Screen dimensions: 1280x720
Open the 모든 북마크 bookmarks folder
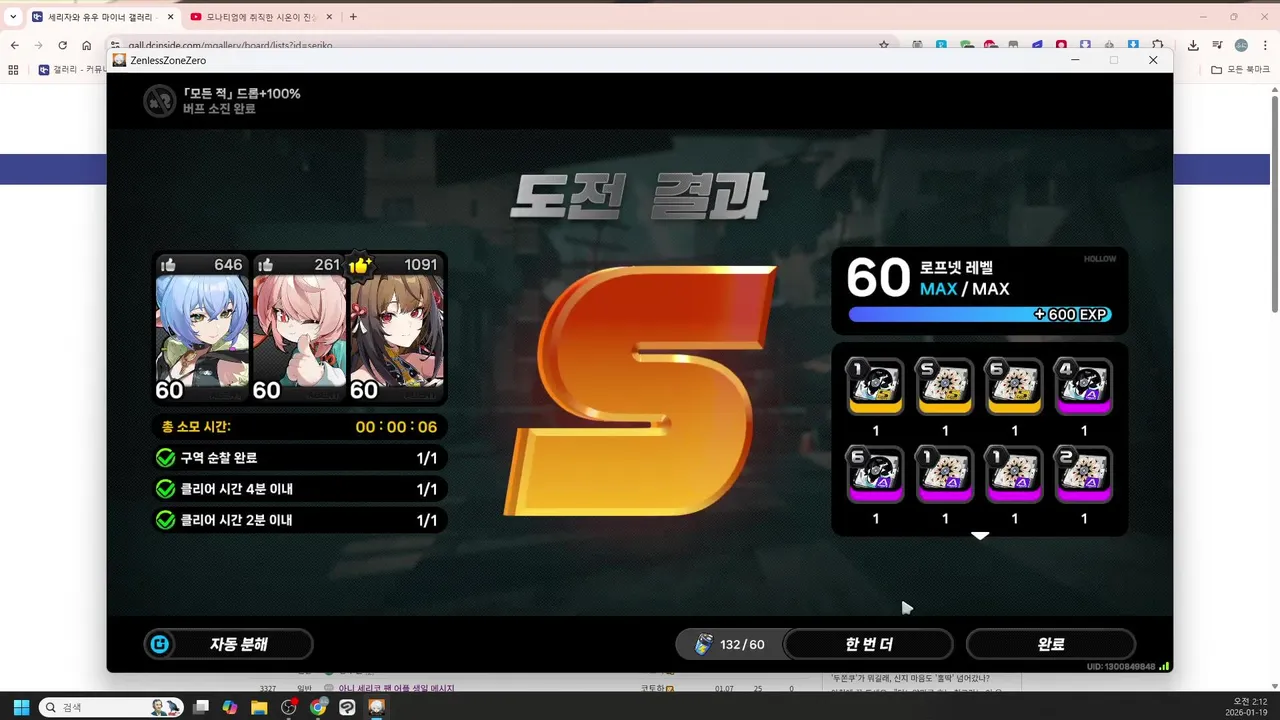pyautogui.click(x=1240, y=70)
